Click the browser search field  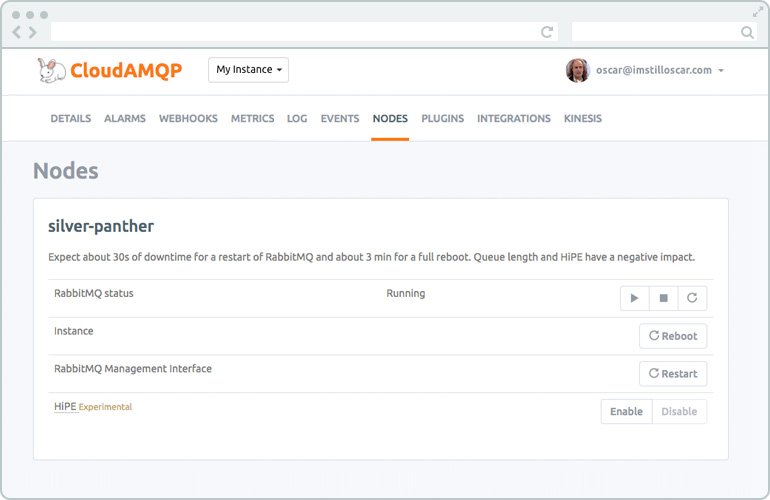(664, 32)
